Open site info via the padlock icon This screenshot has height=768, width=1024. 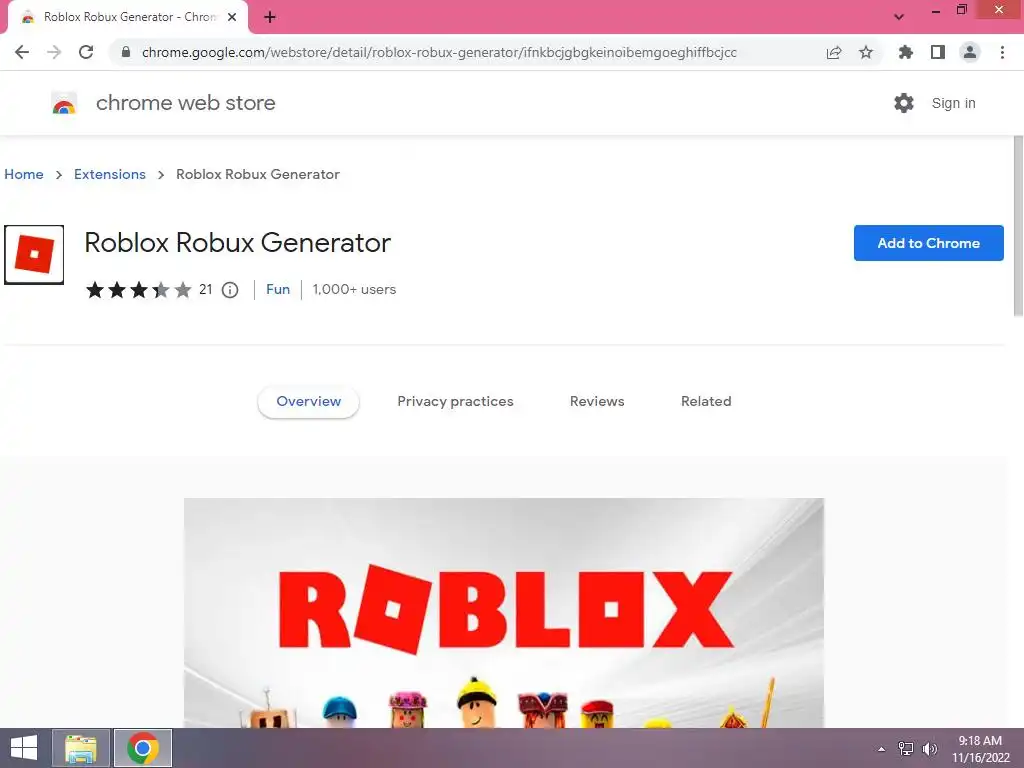(126, 52)
